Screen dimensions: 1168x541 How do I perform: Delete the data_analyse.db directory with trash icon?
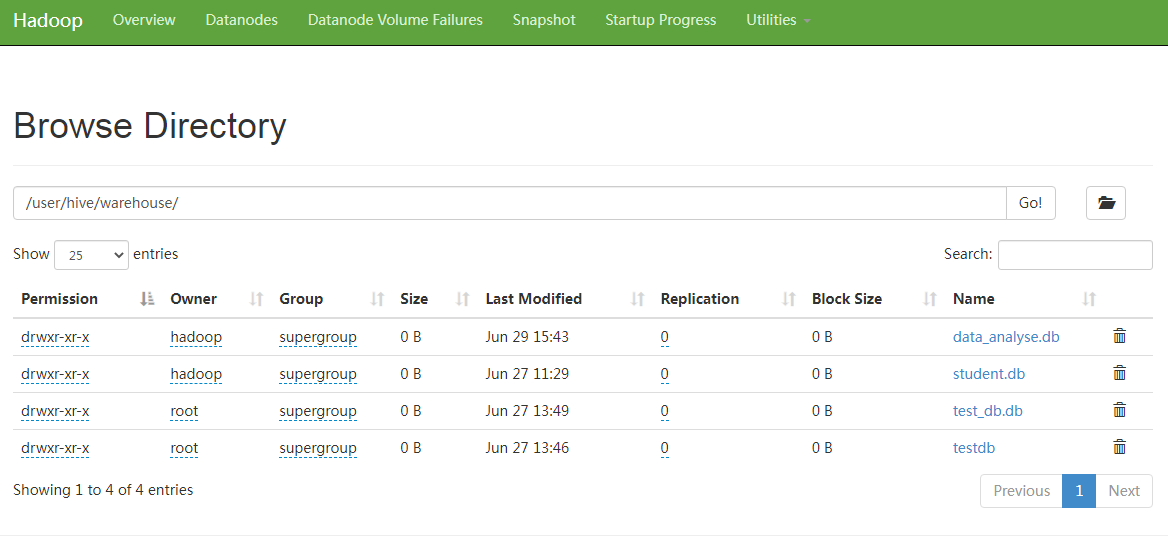tap(1119, 337)
